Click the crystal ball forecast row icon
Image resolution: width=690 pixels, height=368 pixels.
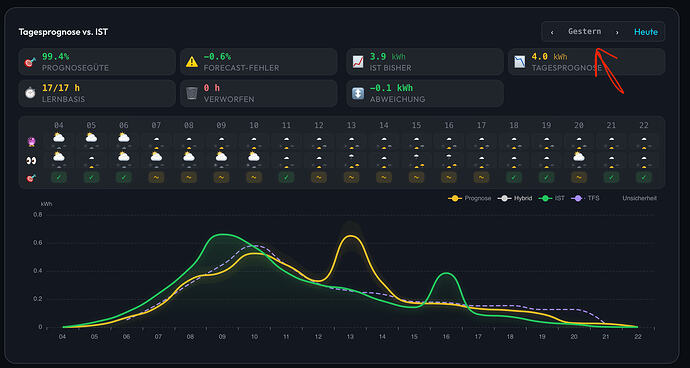click(31, 142)
